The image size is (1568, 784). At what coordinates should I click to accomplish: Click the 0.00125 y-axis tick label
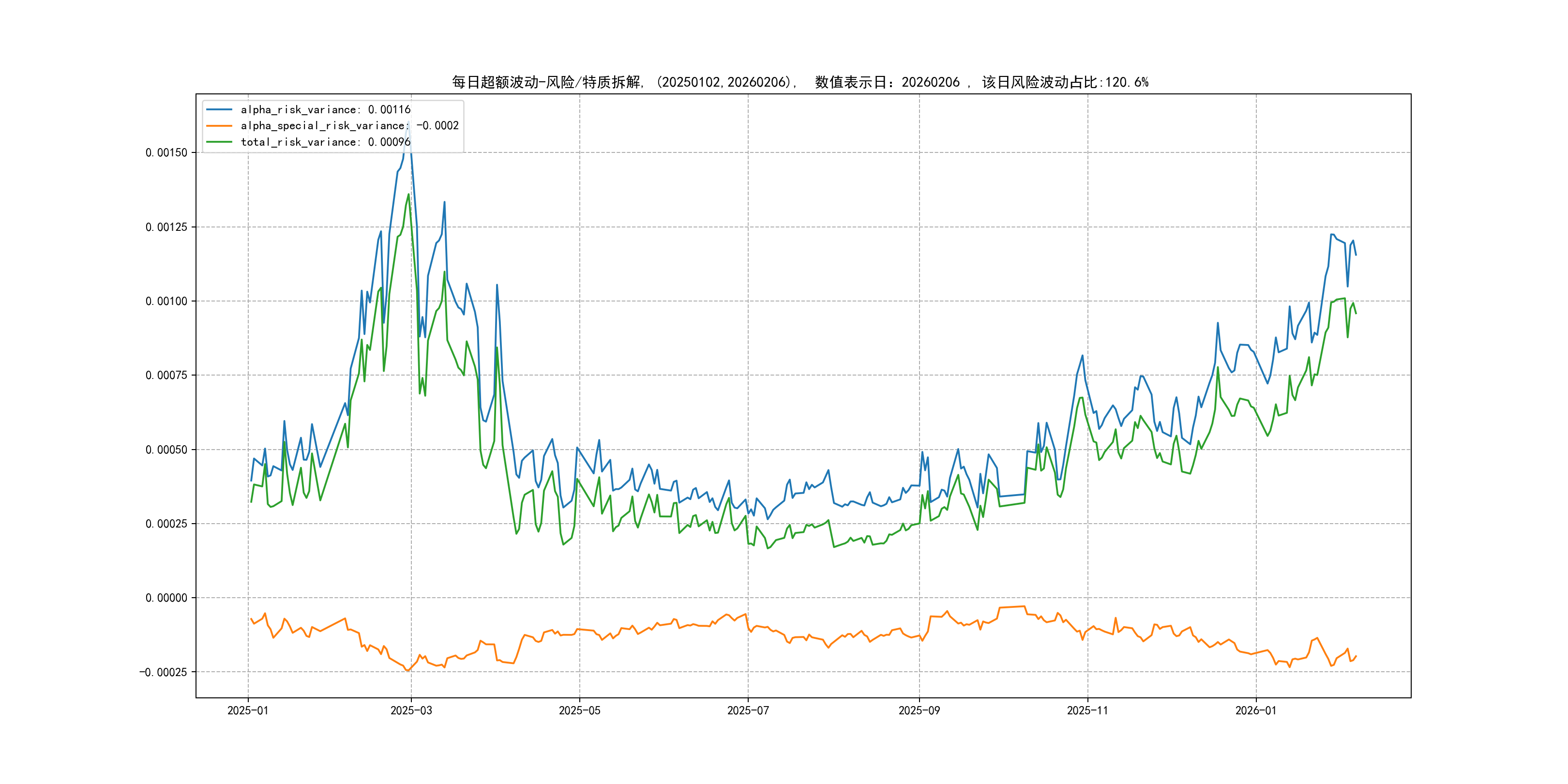point(166,227)
